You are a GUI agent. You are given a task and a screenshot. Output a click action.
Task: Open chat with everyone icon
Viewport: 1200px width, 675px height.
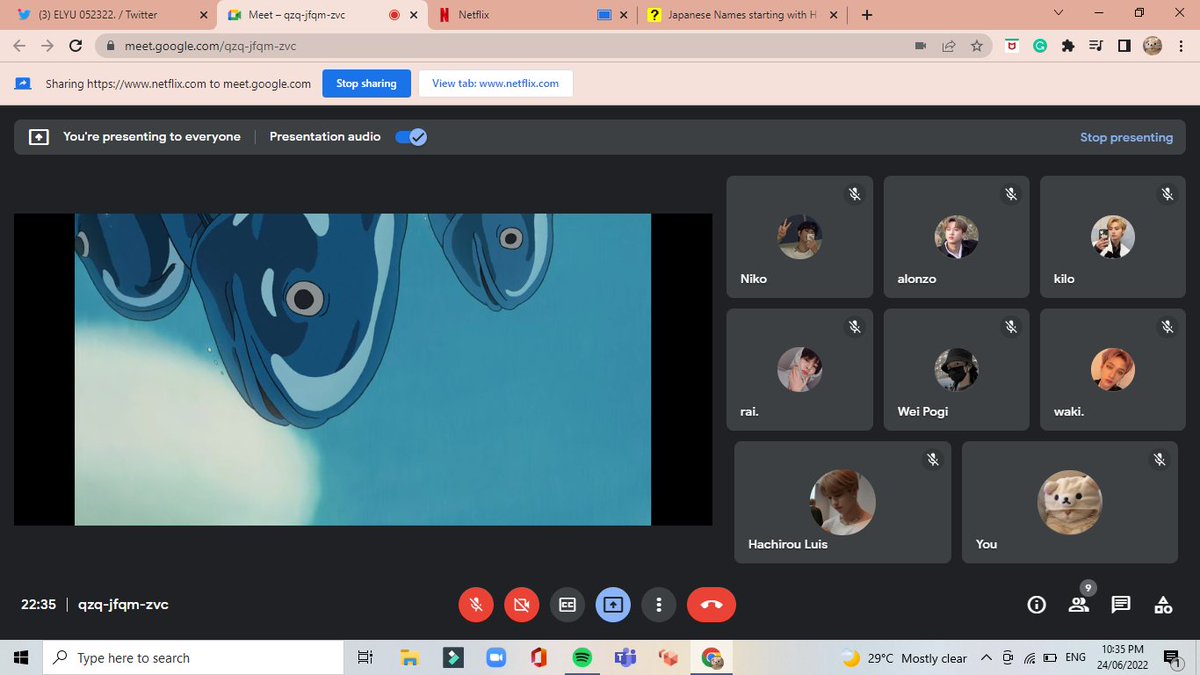[x=1121, y=604]
